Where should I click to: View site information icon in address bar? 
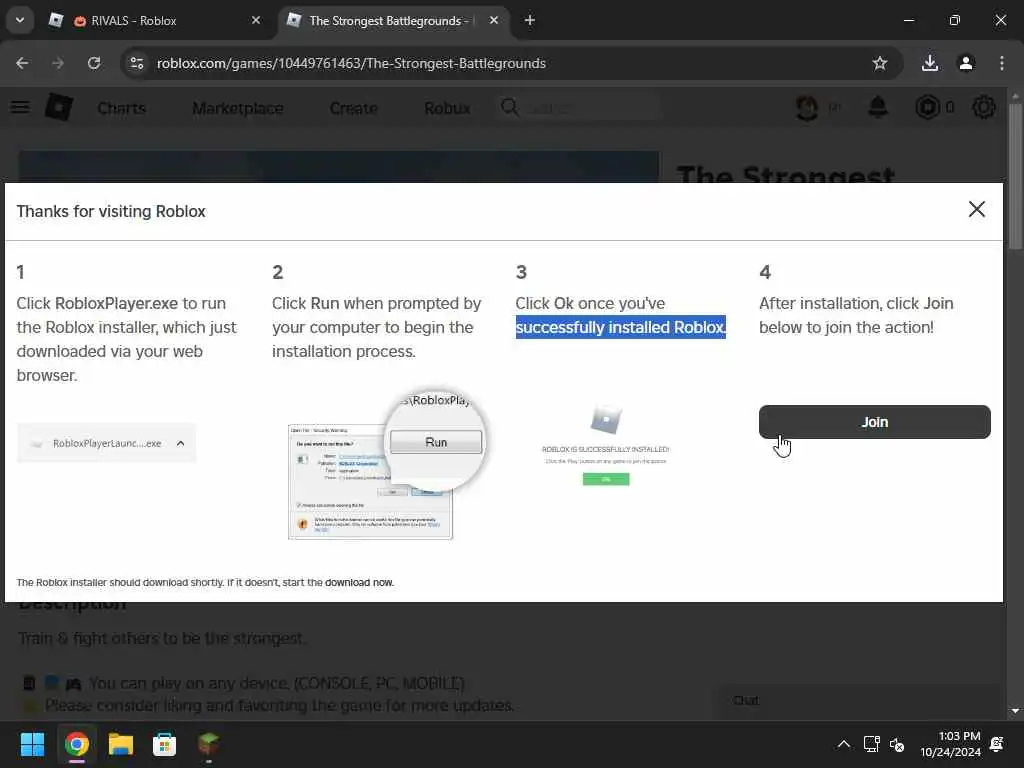136,63
